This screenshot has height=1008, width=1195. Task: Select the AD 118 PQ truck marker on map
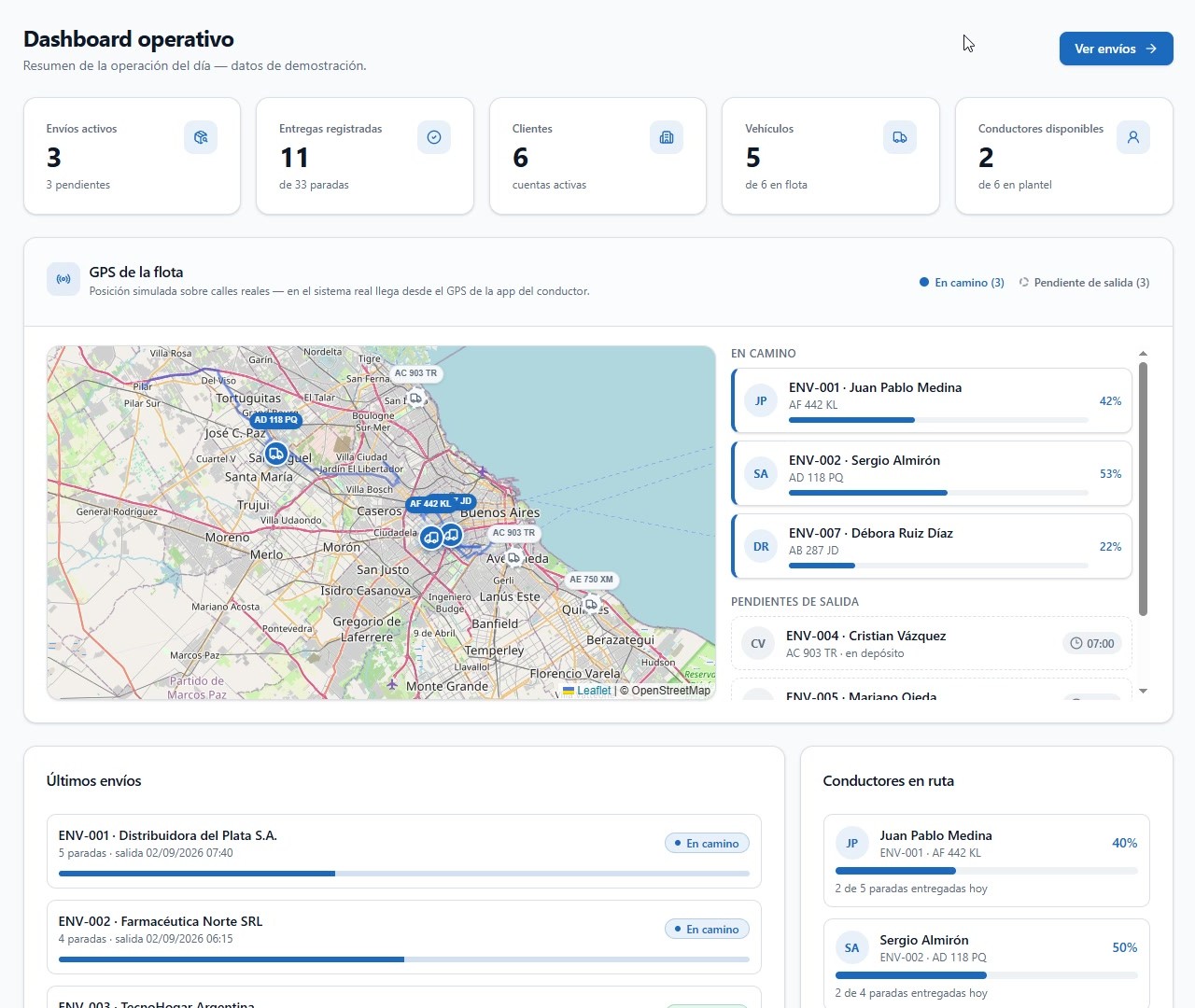[x=275, y=454]
